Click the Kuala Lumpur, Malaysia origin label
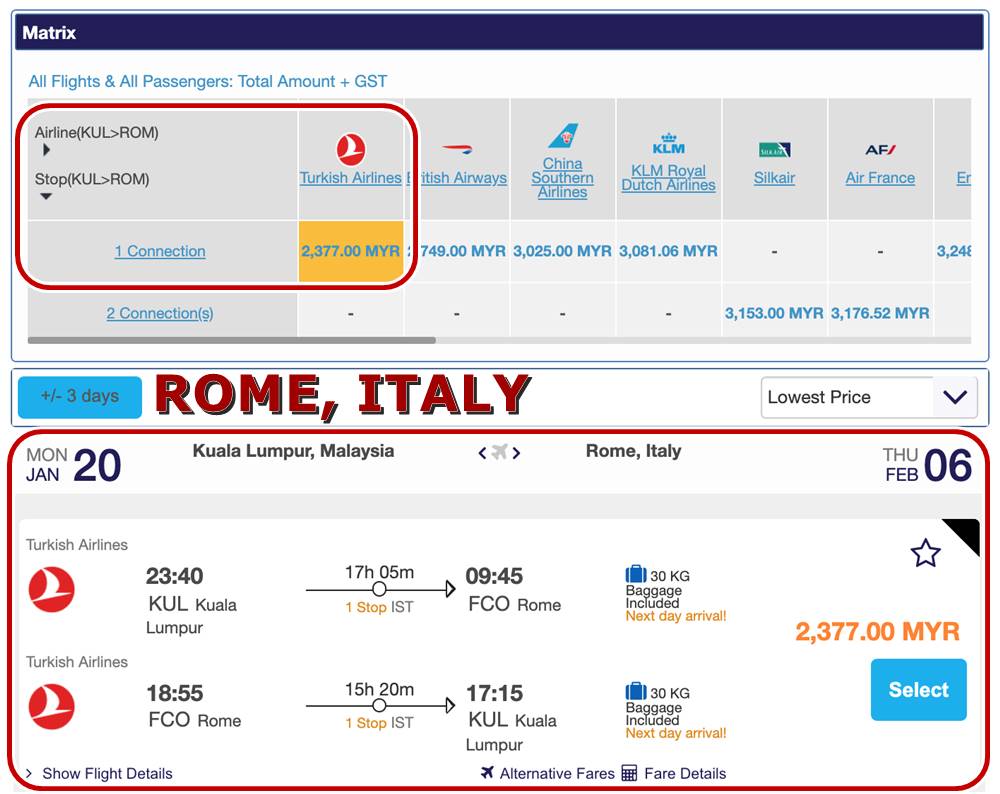Screen dimensions: 1000x794 pos(293,451)
